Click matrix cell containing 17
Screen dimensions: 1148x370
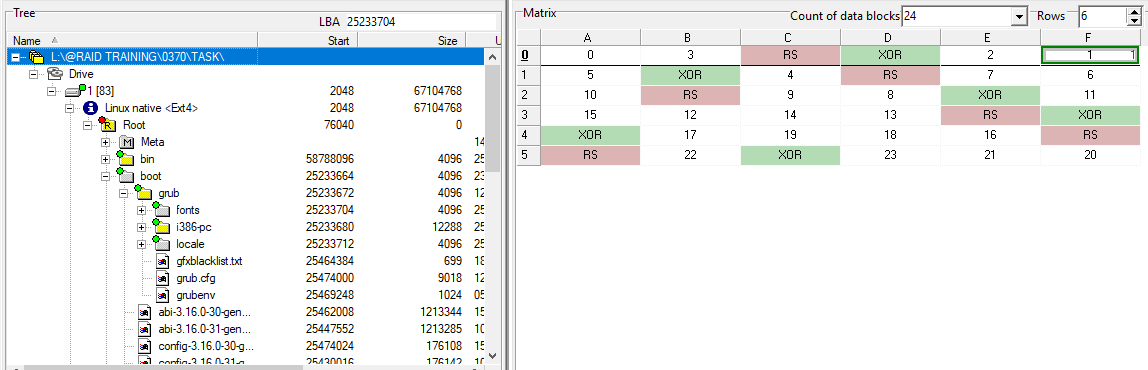point(690,135)
